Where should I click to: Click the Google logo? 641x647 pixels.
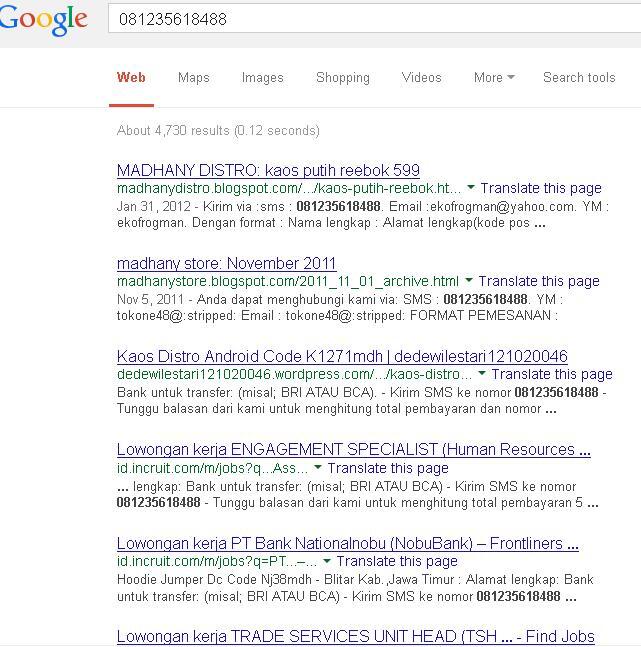pos(43,20)
